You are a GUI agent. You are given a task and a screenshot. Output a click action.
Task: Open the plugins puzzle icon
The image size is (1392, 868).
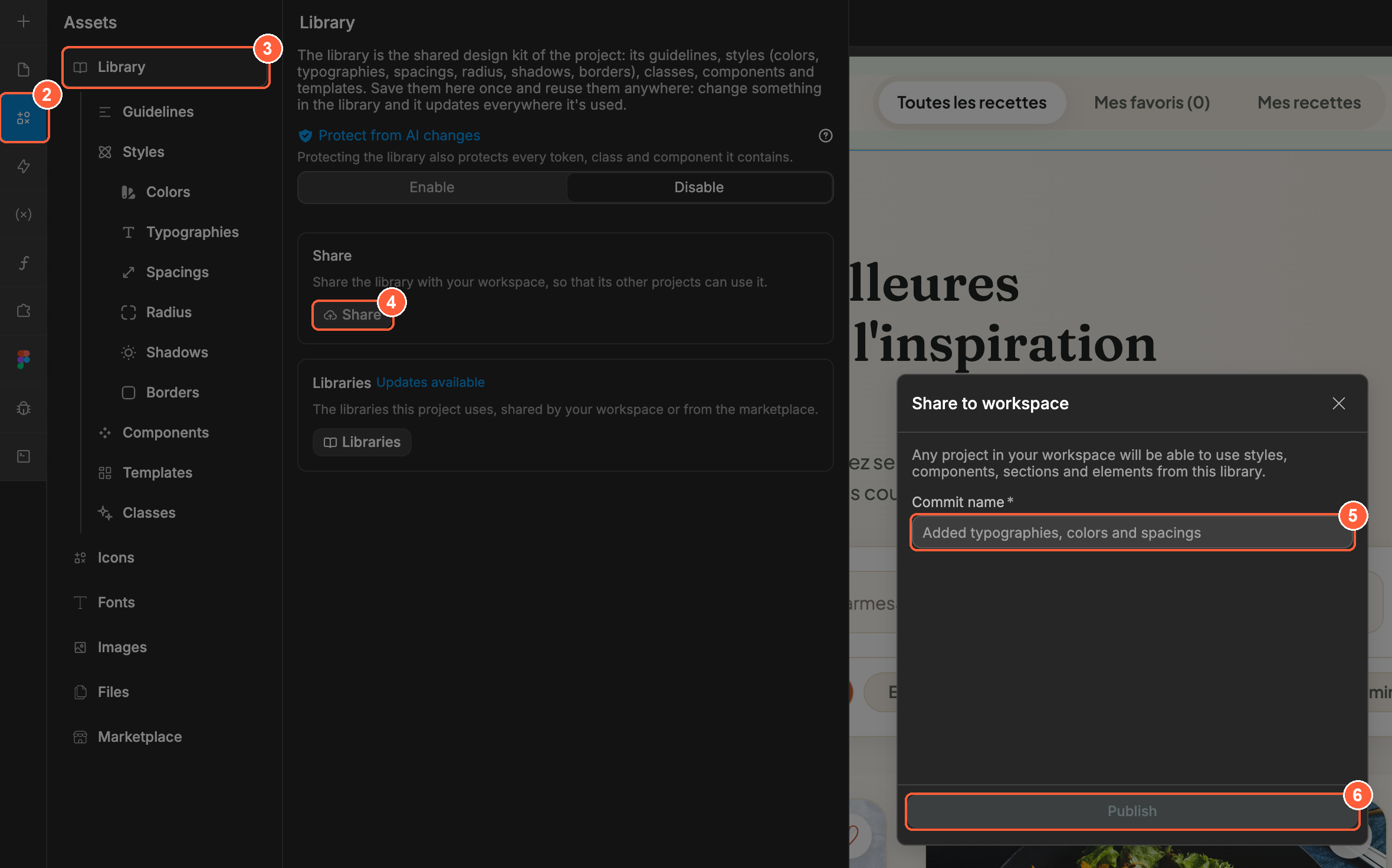24,311
